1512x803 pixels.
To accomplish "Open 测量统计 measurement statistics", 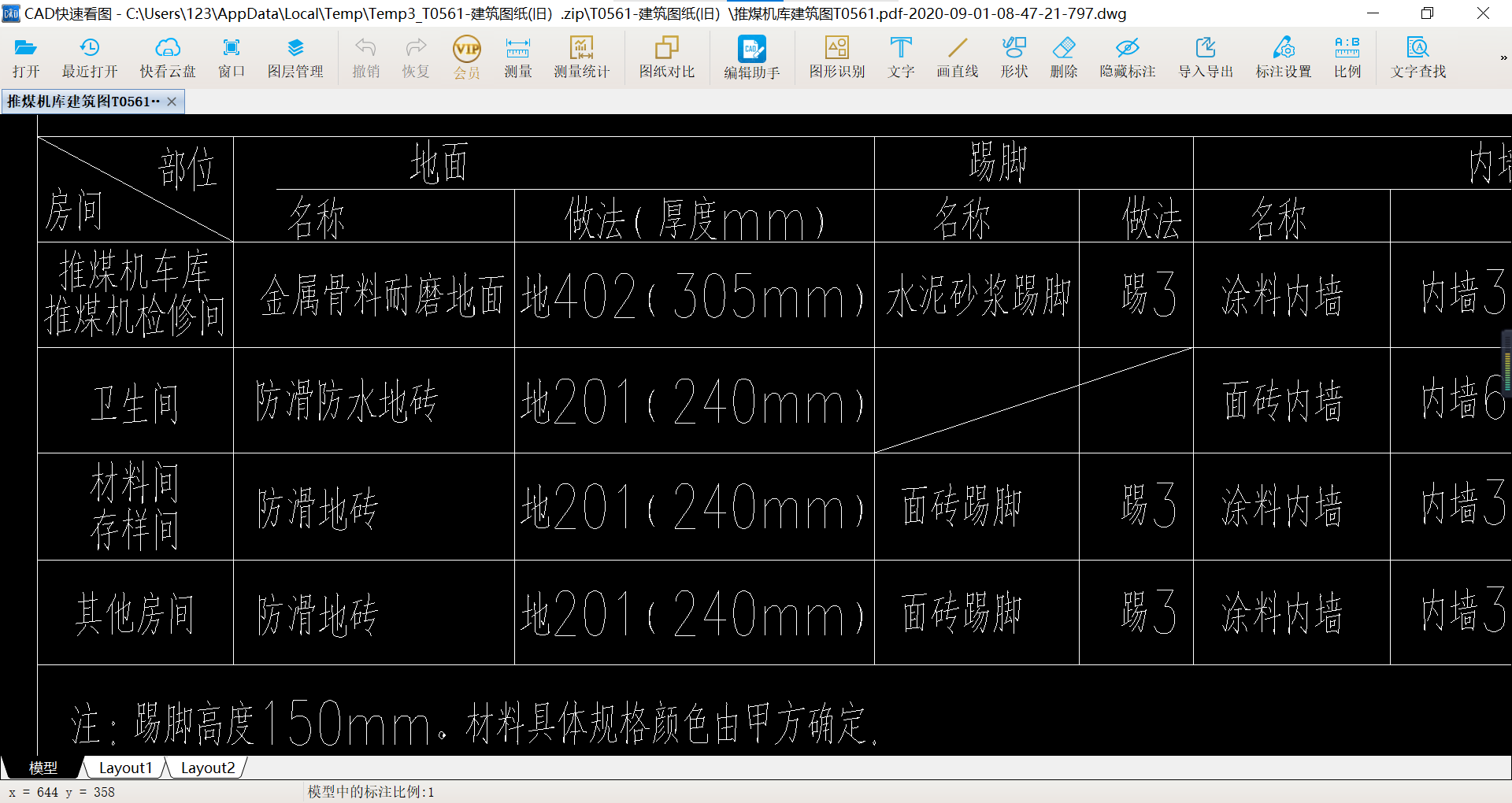I will (582, 58).
